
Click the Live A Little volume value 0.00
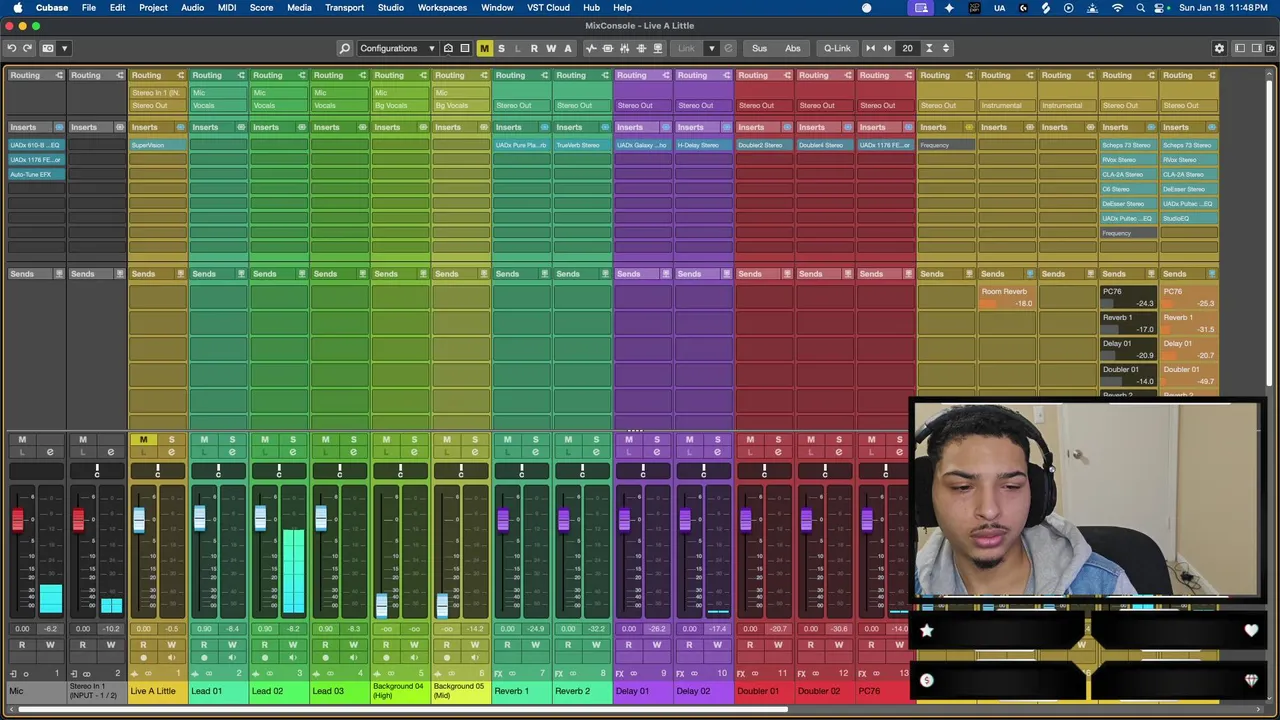[x=143, y=629]
